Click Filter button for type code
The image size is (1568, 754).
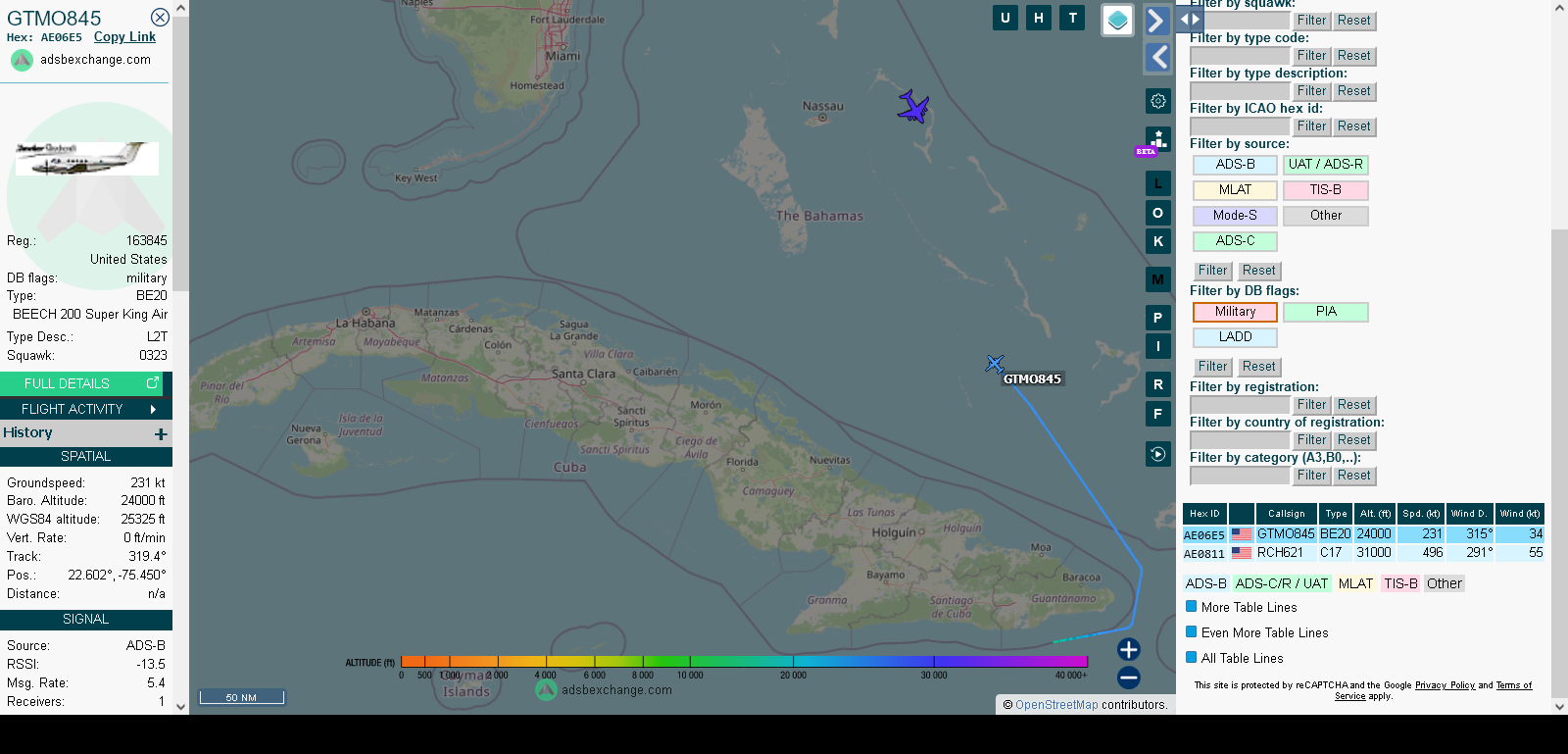(1311, 56)
